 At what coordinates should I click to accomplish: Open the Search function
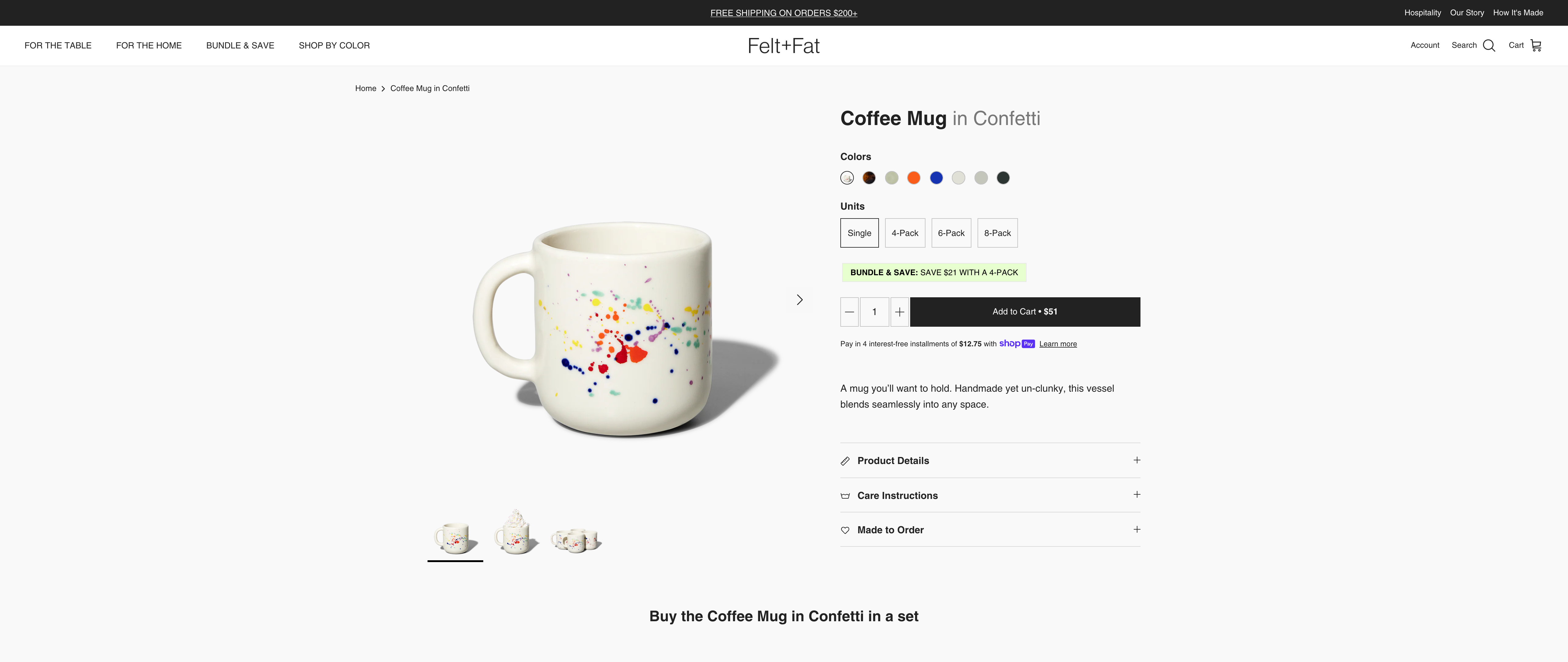(x=1473, y=45)
